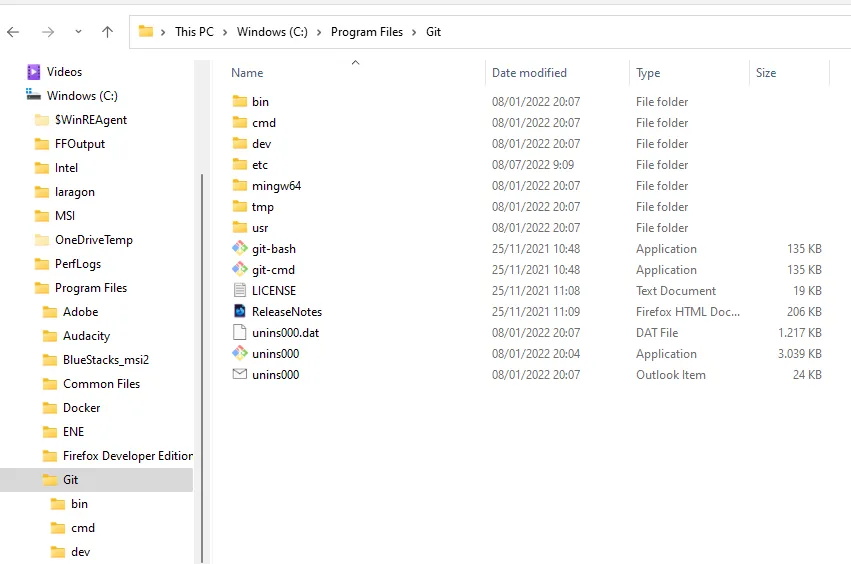Screen dimensions: 851x564
Task: Open the git-bash application icon
Action: tap(240, 249)
